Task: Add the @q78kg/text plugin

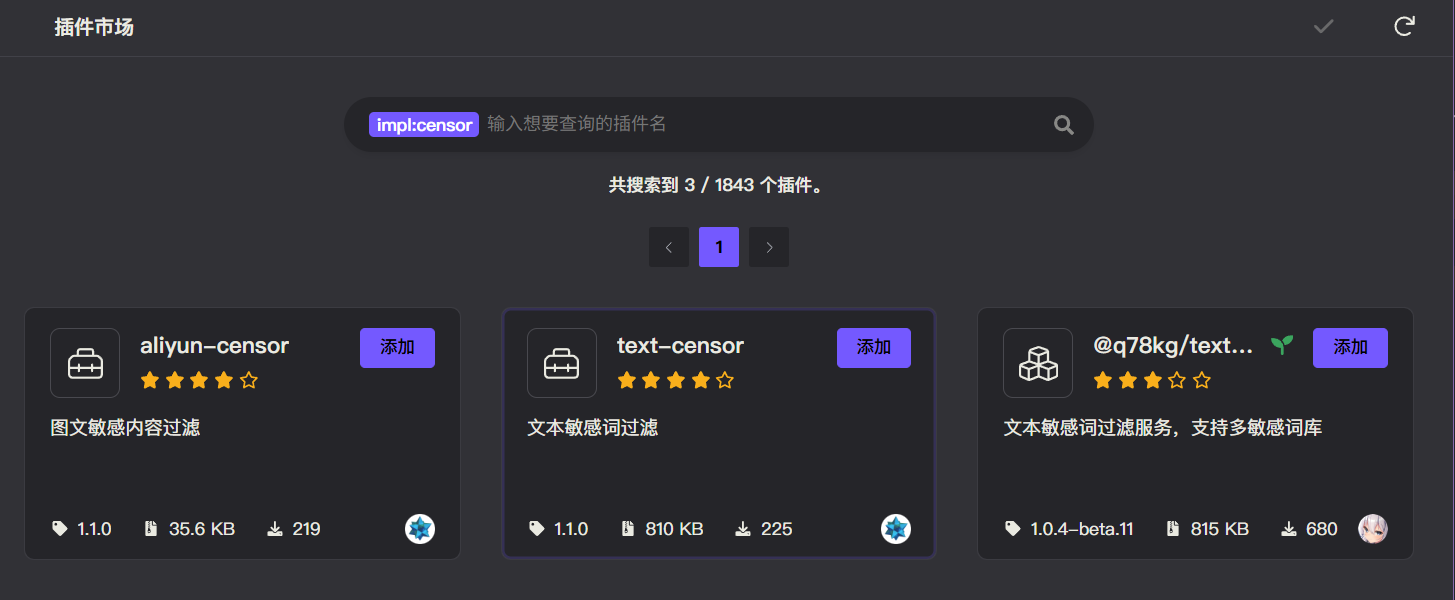Action: 1350,347
